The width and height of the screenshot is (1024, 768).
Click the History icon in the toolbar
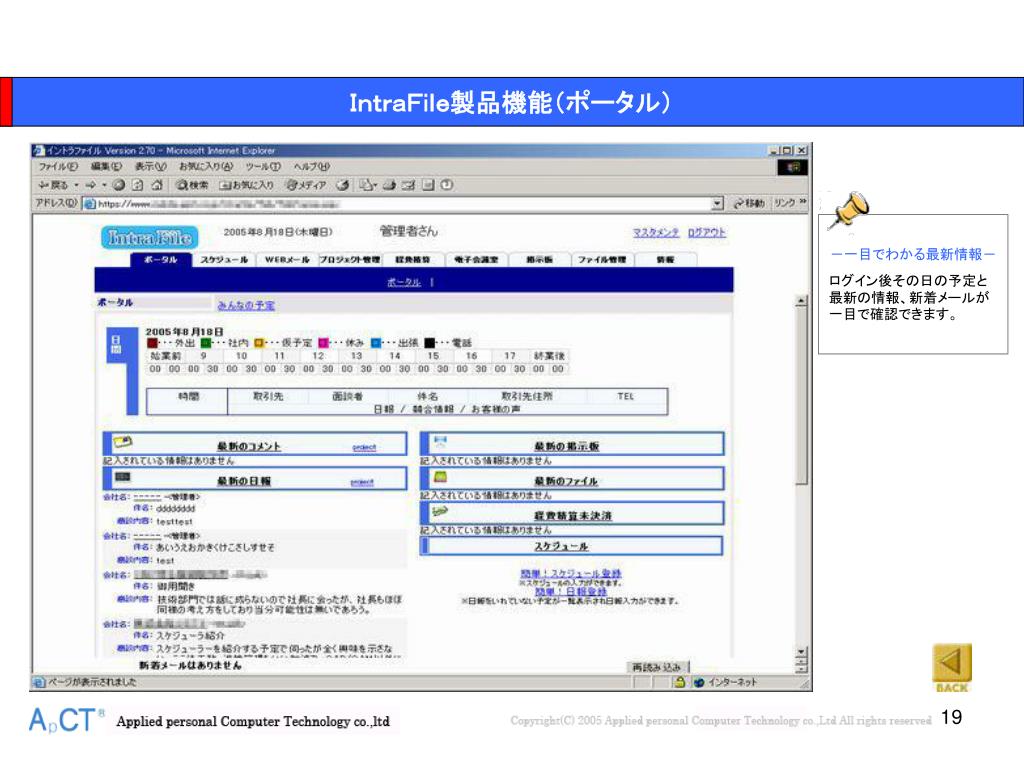[343, 185]
